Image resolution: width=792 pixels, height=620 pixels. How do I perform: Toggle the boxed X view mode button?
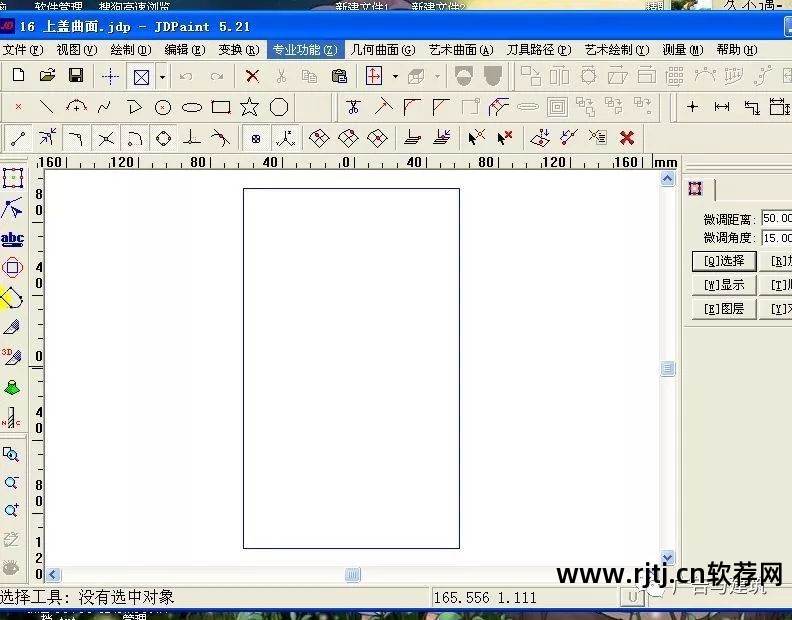141,77
